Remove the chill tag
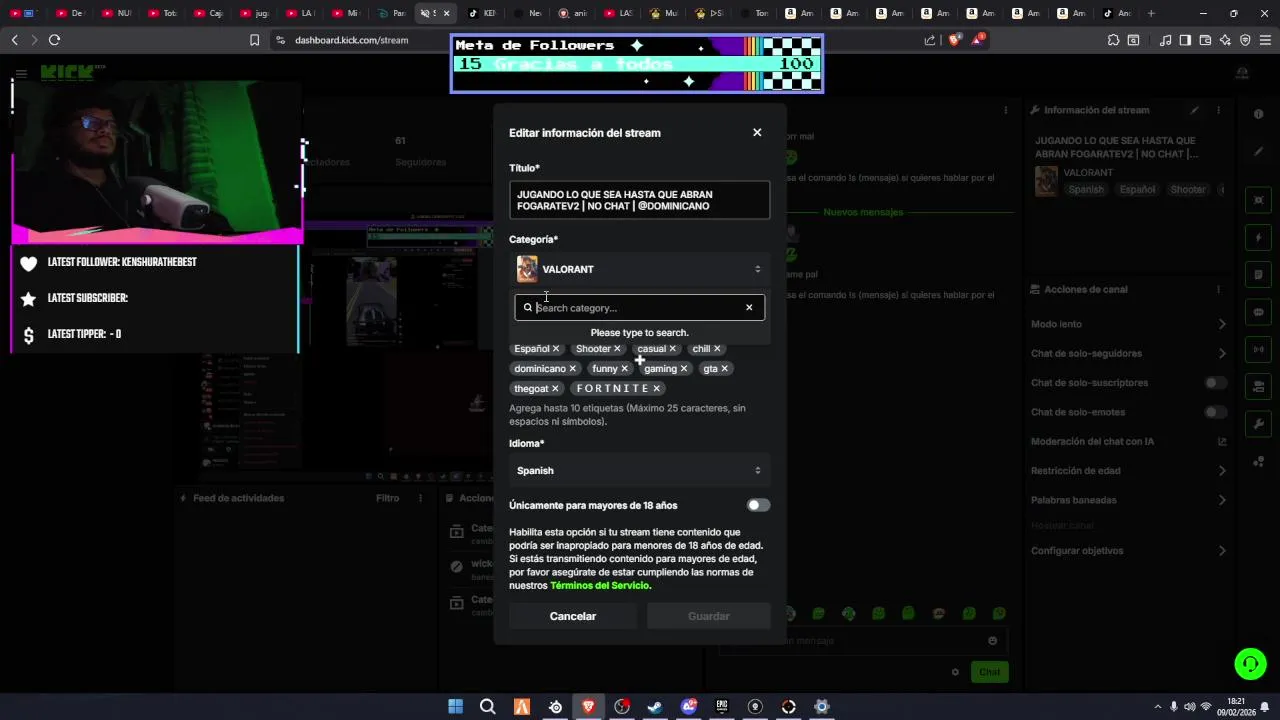Screen dimensions: 1280x720 [717, 349]
